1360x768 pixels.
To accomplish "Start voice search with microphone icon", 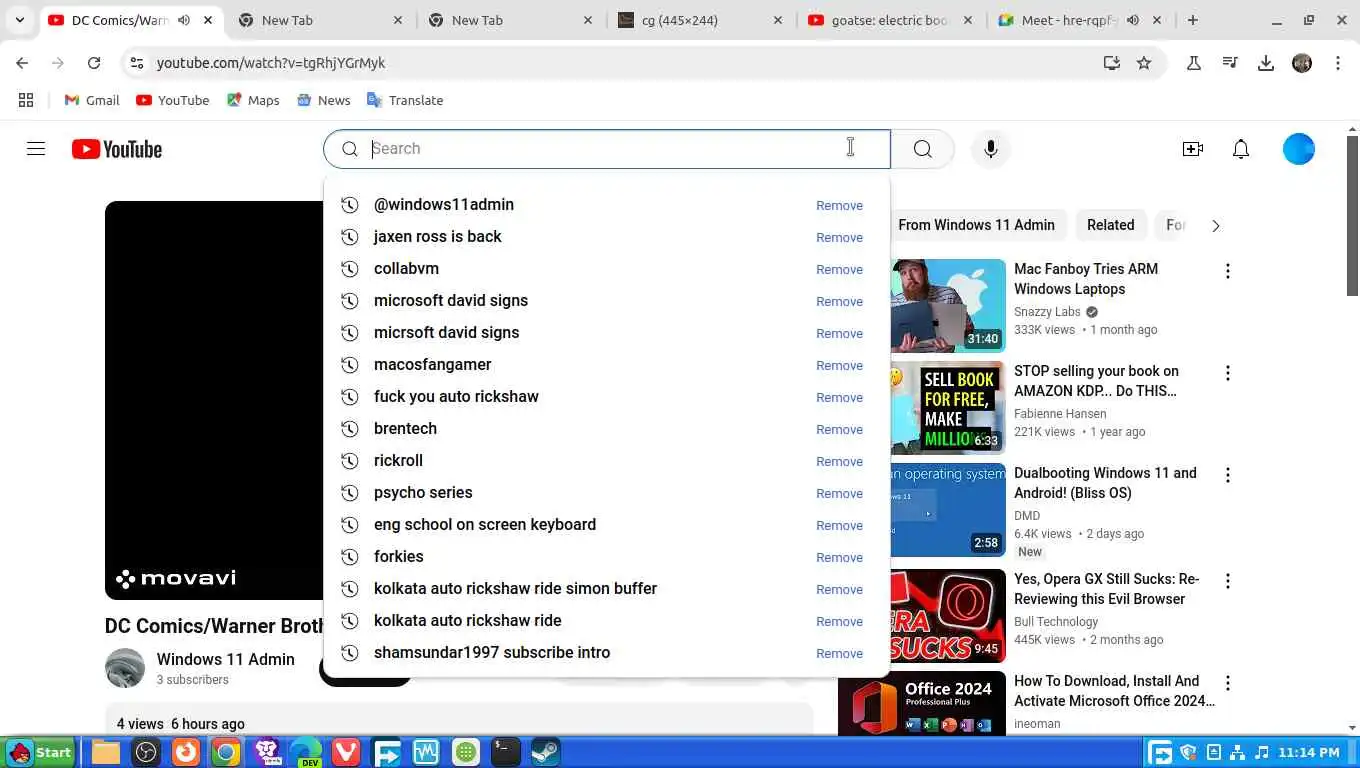I will (x=991, y=149).
